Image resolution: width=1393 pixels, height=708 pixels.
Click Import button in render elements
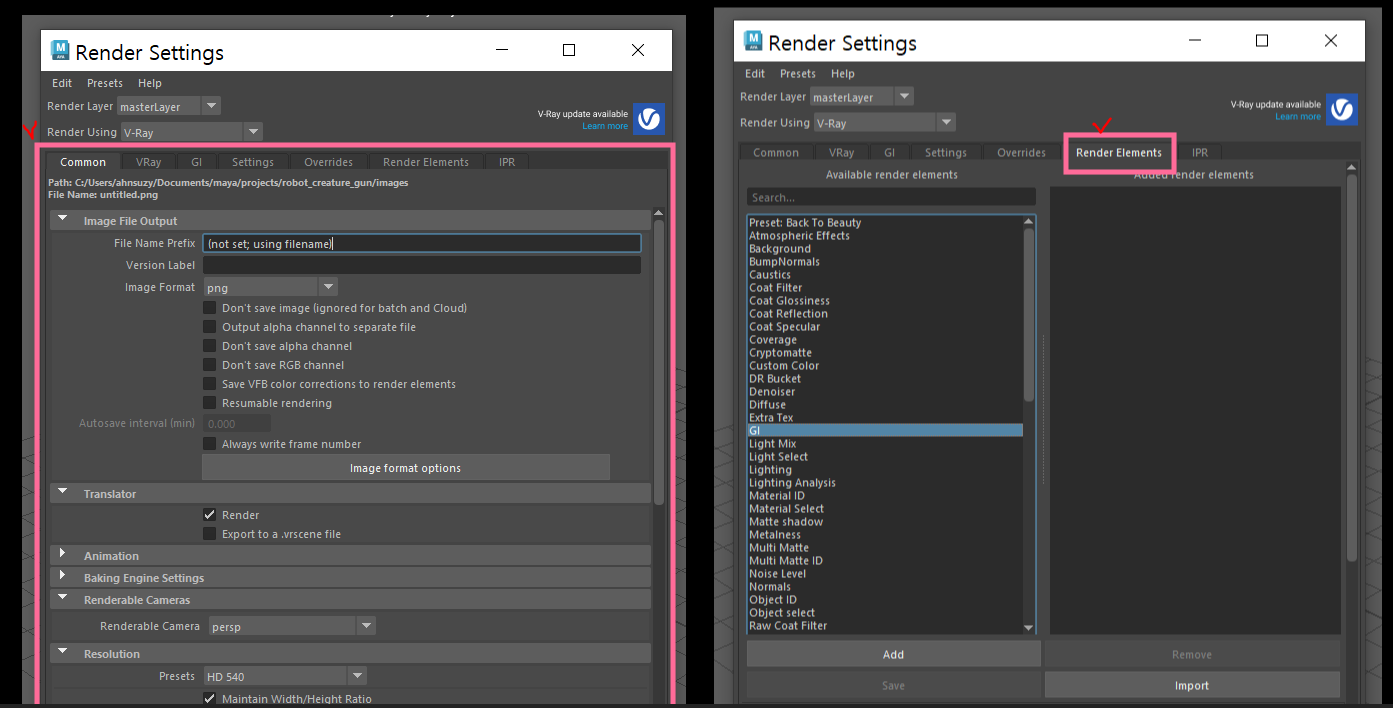pyautogui.click(x=1192, y=686)
